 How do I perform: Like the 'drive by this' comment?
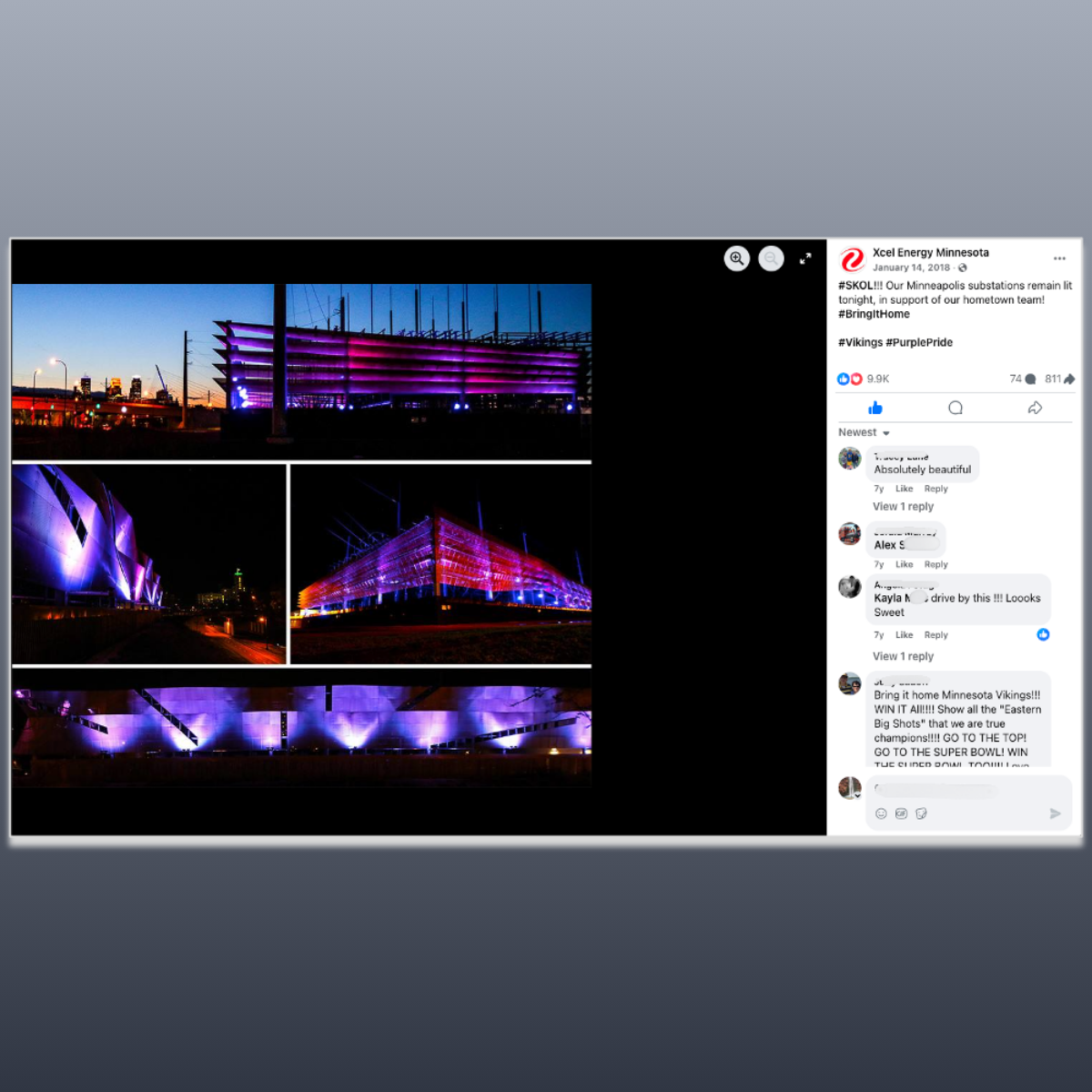[904, 635]
